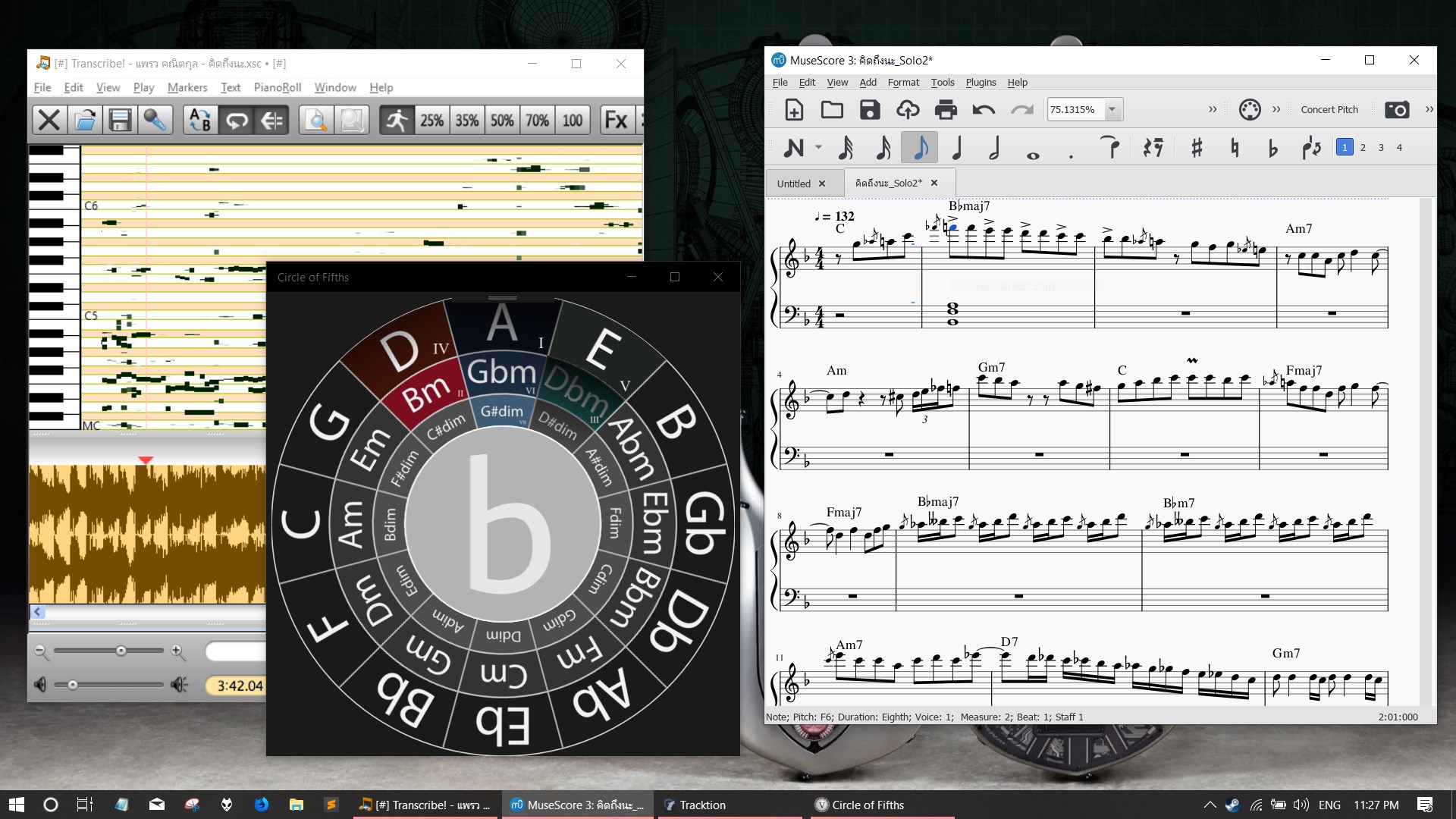The image size is (1456, 819).
Task: Toggle Concert Pitch display
Action: 1329,109
